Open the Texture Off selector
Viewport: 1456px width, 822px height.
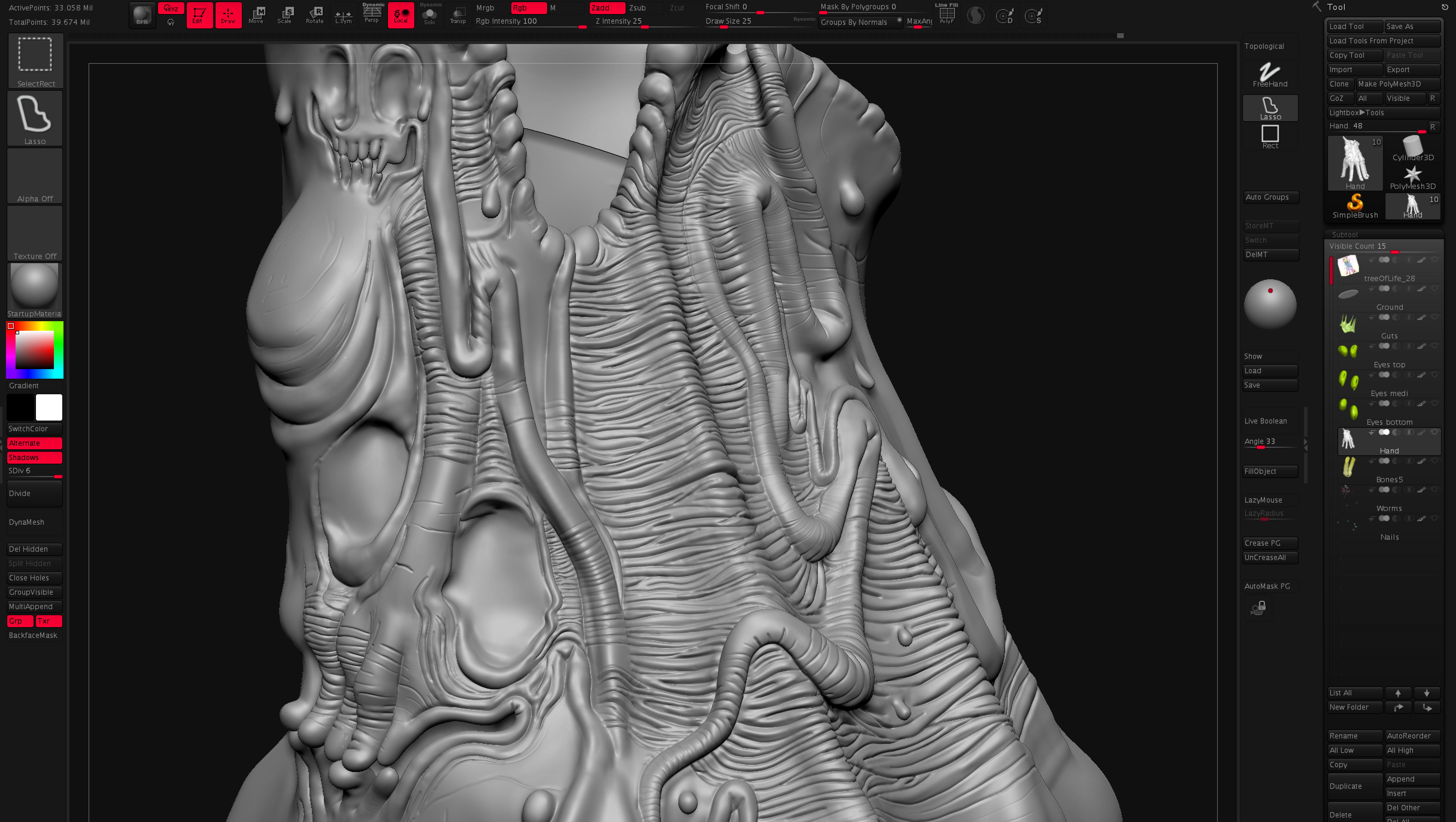tap(35, 233)
